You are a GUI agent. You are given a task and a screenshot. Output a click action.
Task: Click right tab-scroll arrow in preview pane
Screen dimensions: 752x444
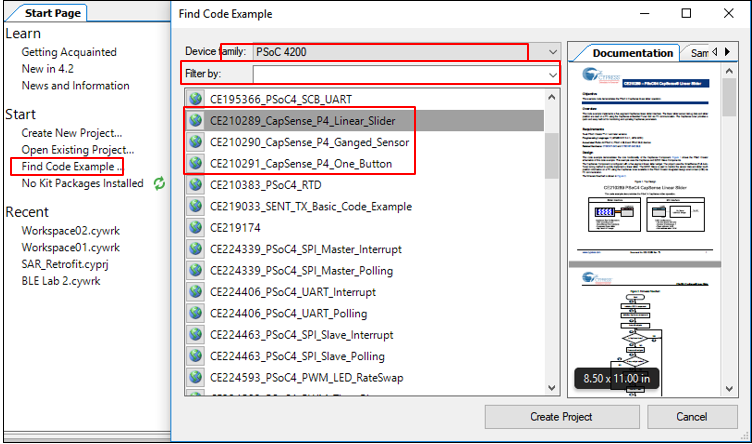point(727,52)
